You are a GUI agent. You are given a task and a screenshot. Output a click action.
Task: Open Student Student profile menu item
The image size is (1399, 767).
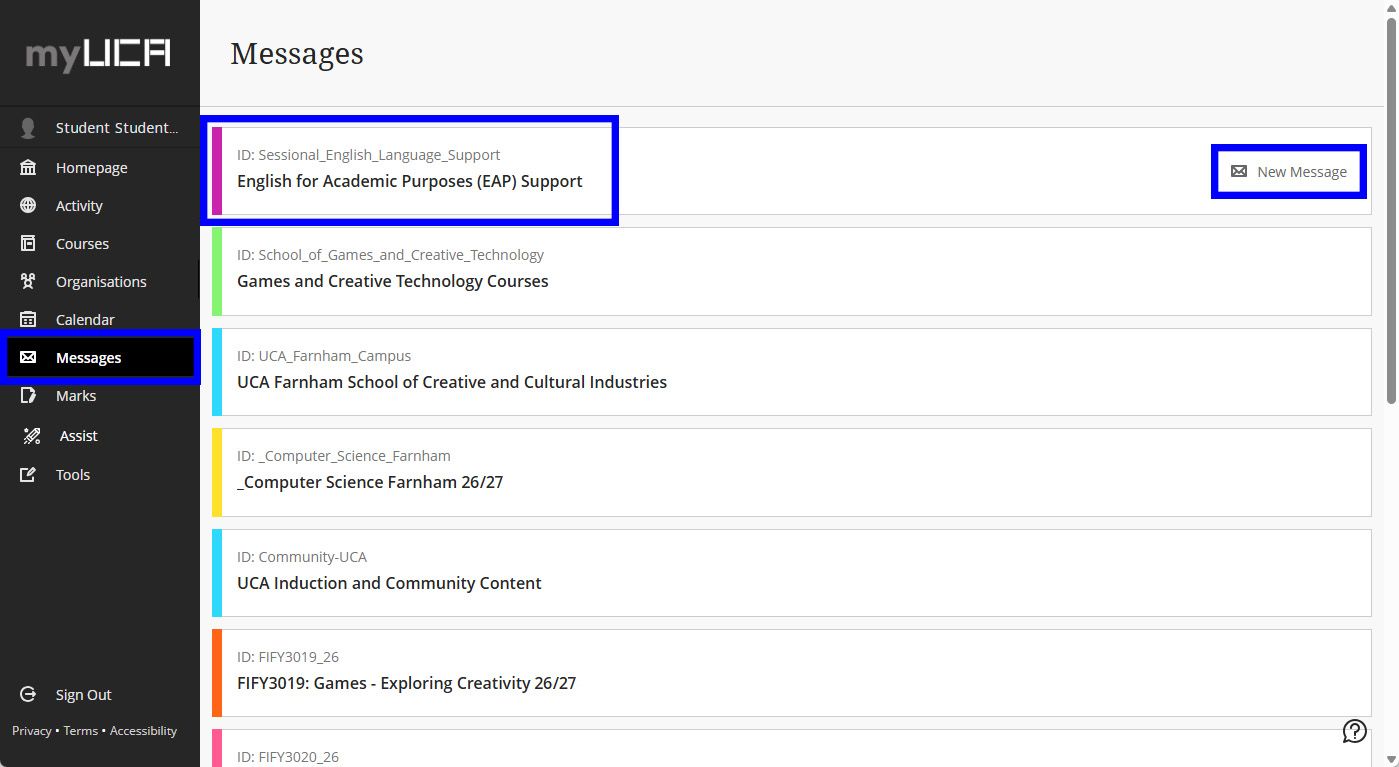(100, 128)
